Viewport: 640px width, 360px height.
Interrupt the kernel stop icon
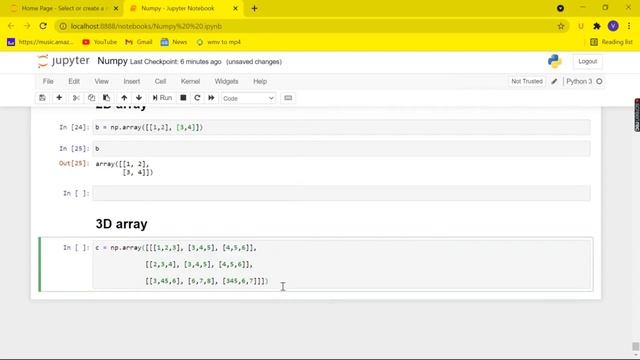tap(183, 98)
